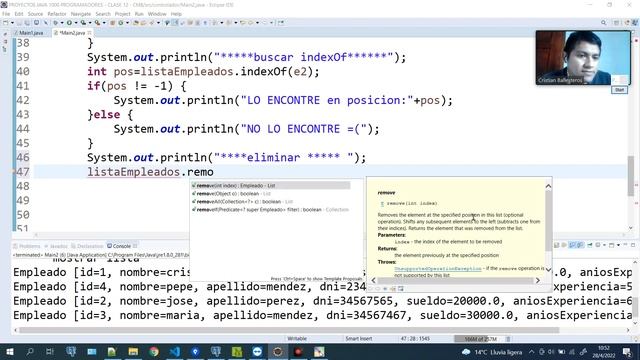Click the Javadoc popup scroll-up arrow
The height and width of the screenshot is (360, 640).
click(x=548, y=186)
